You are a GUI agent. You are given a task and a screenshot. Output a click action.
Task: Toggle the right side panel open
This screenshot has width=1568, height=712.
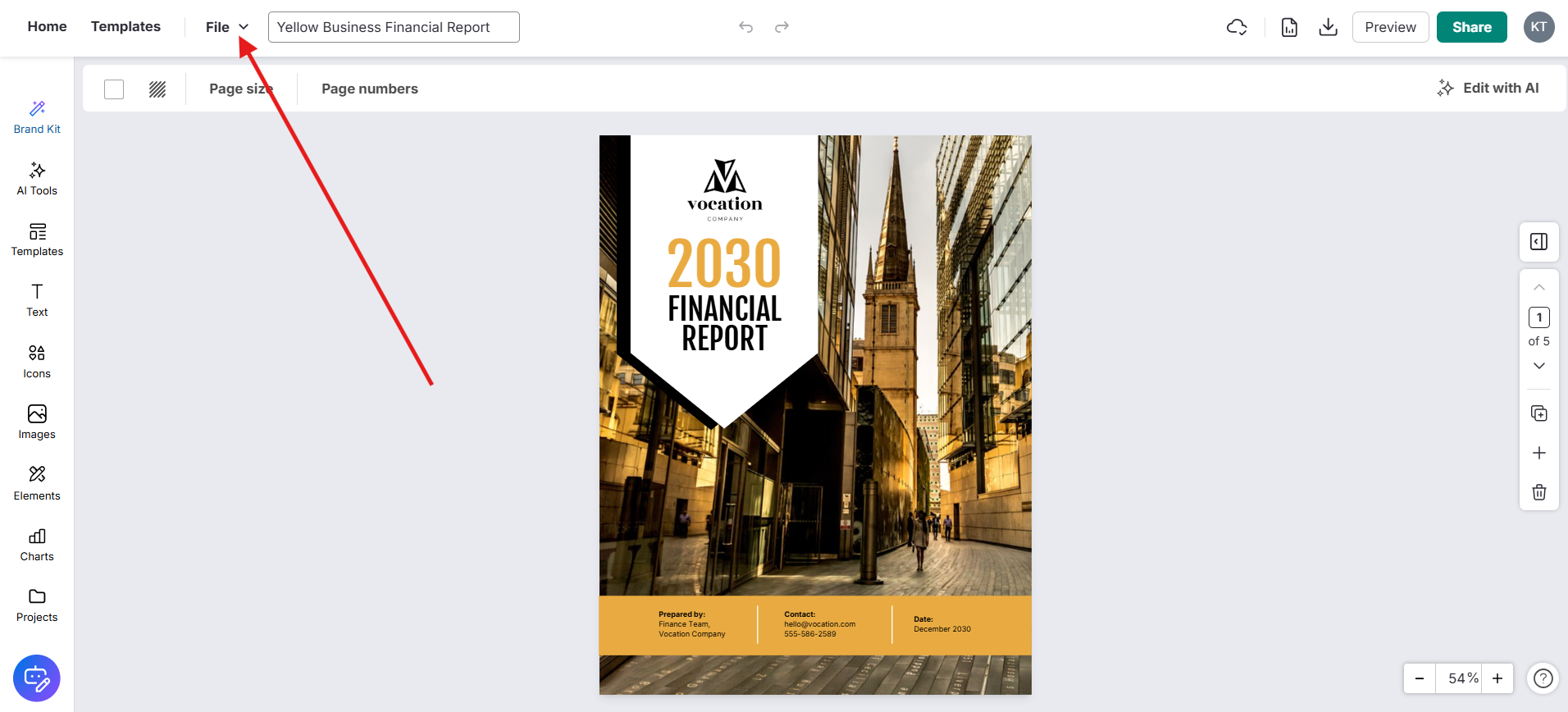[x=1539, y=242]
